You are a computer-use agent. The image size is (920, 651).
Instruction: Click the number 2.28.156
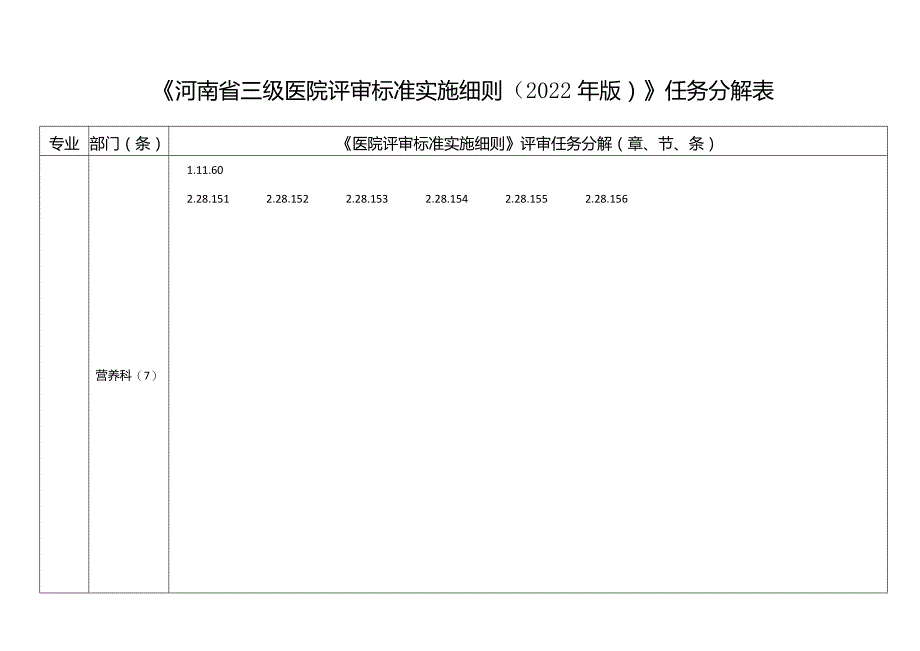[x=606, y=198]
